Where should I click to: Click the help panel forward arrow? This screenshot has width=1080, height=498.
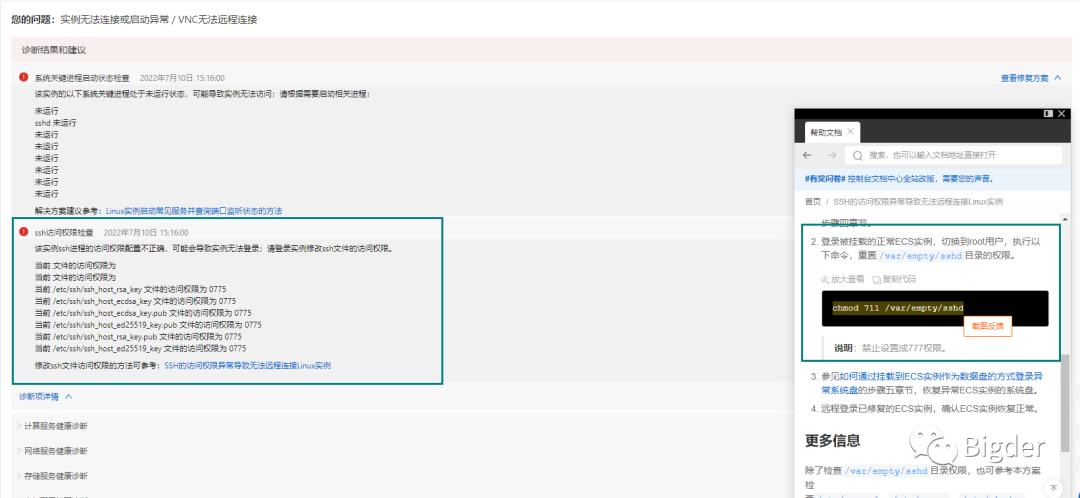[x=831, y=155]
